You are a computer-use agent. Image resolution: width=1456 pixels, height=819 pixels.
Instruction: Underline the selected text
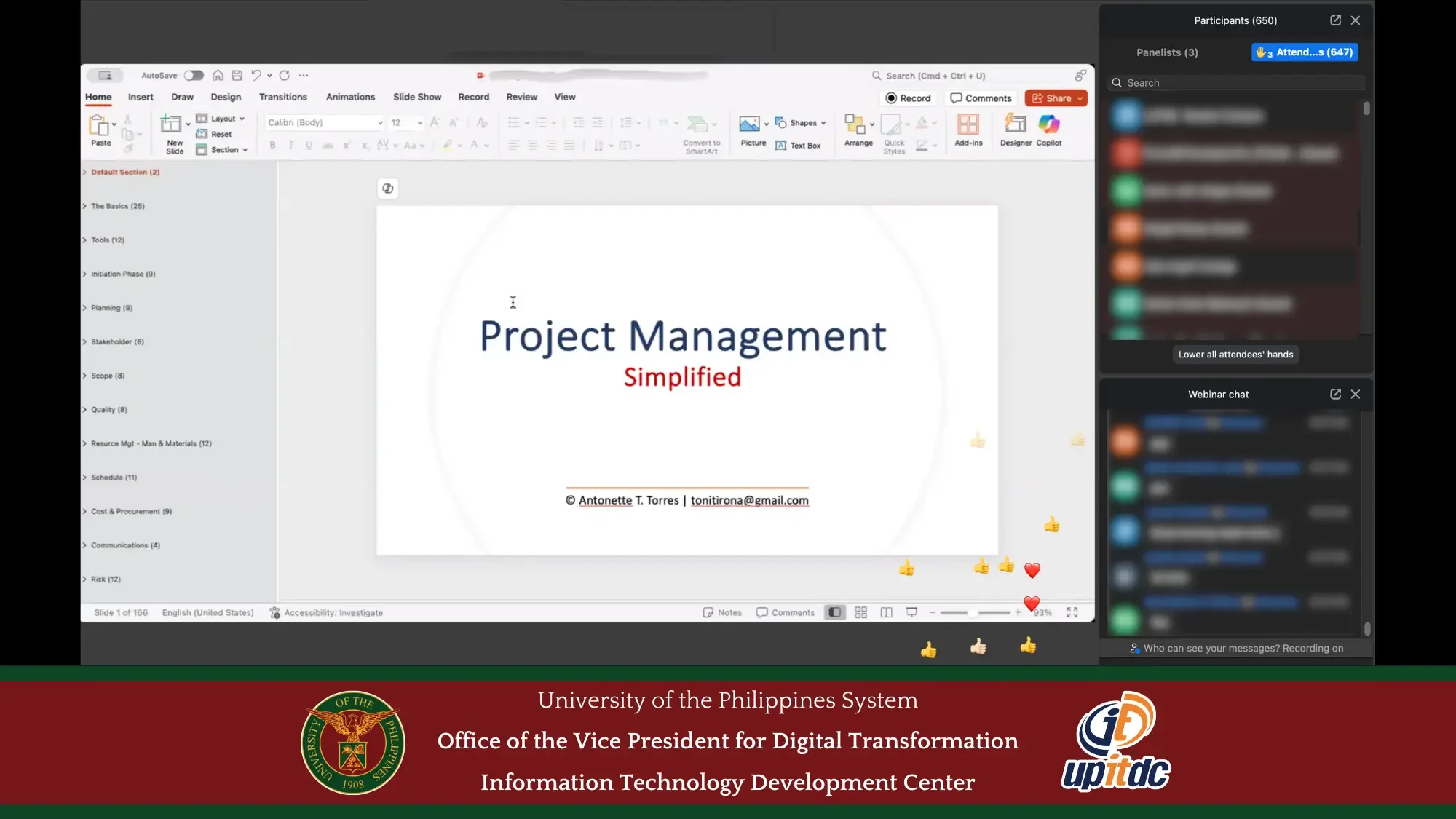tap(309, 145)
